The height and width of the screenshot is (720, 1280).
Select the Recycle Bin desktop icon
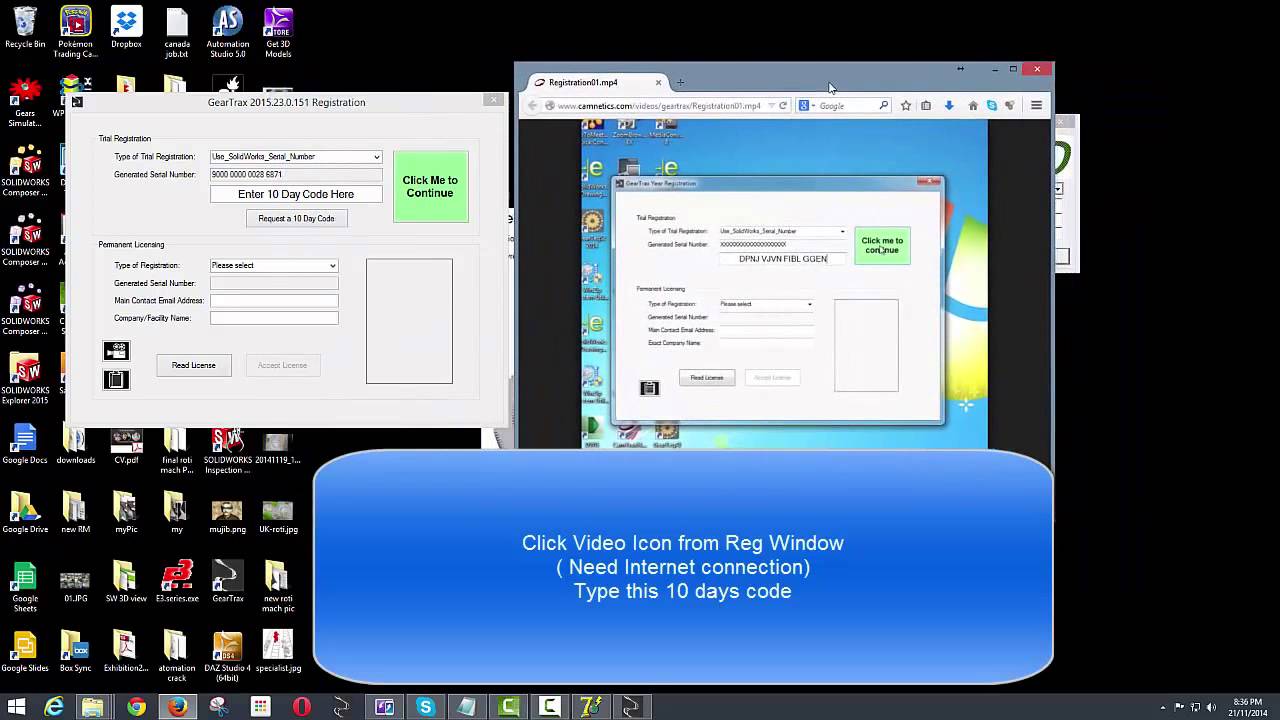pyautogui.click(x=25, y=27)
